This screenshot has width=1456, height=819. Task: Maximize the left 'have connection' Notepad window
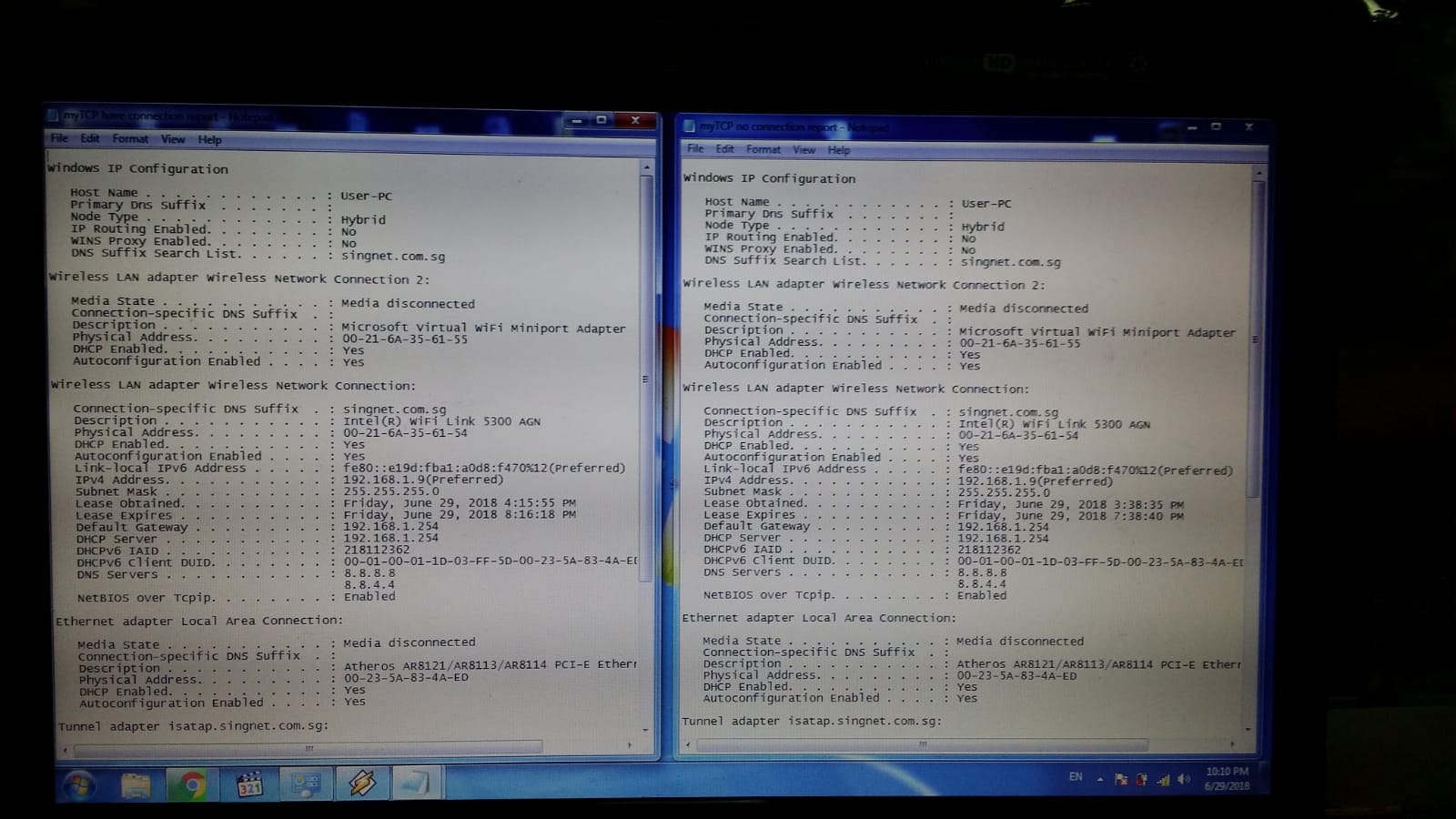coord(601,120)
